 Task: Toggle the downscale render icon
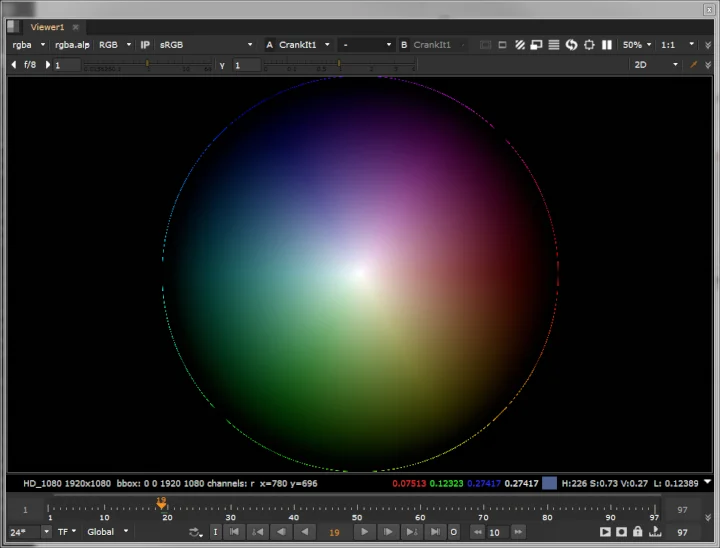(x=536, y=45)
